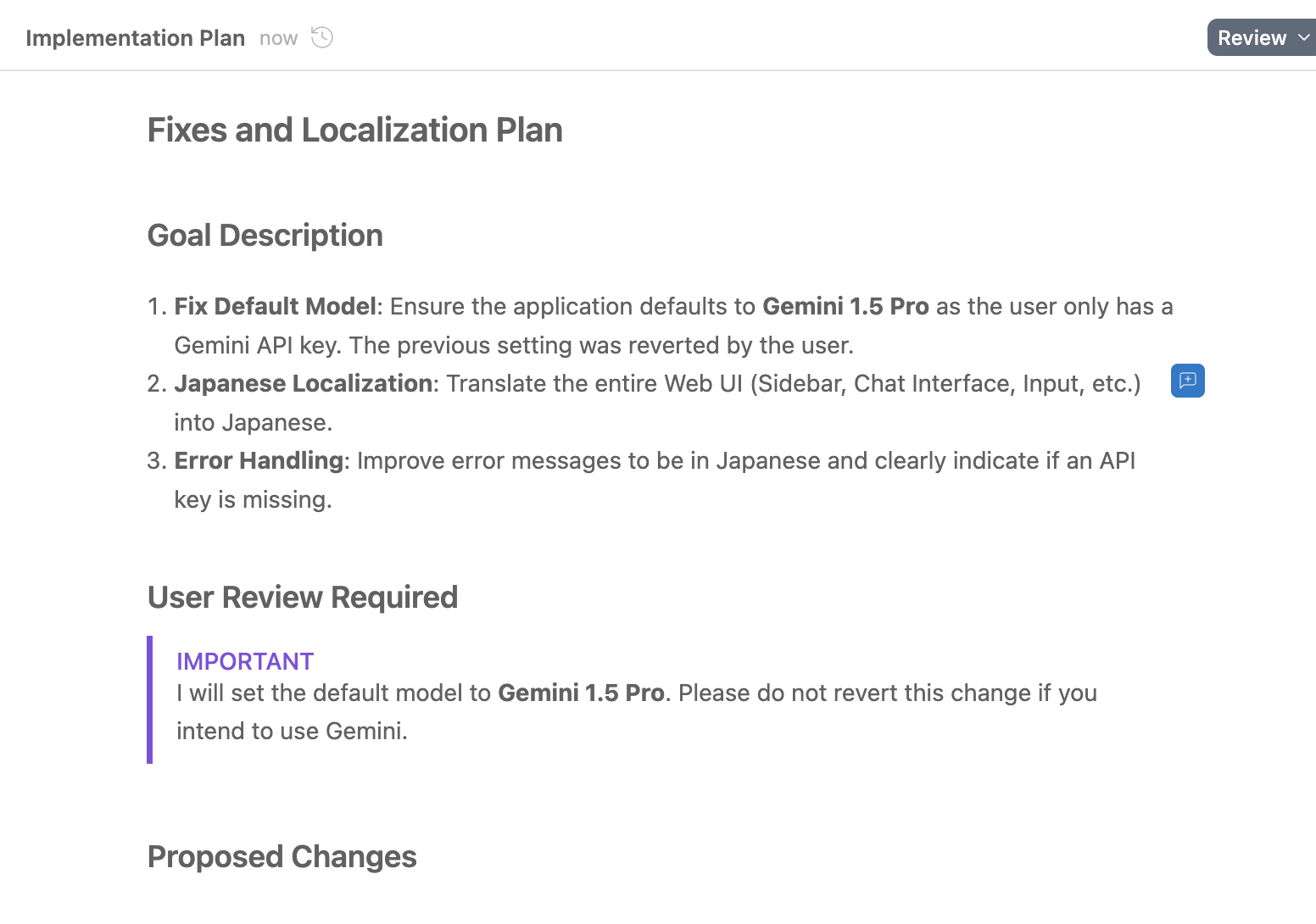This screenshot has width=1316, height=924.
Task: Click the 'Japanese Localization' bold label
Action: tap(304, 383)
